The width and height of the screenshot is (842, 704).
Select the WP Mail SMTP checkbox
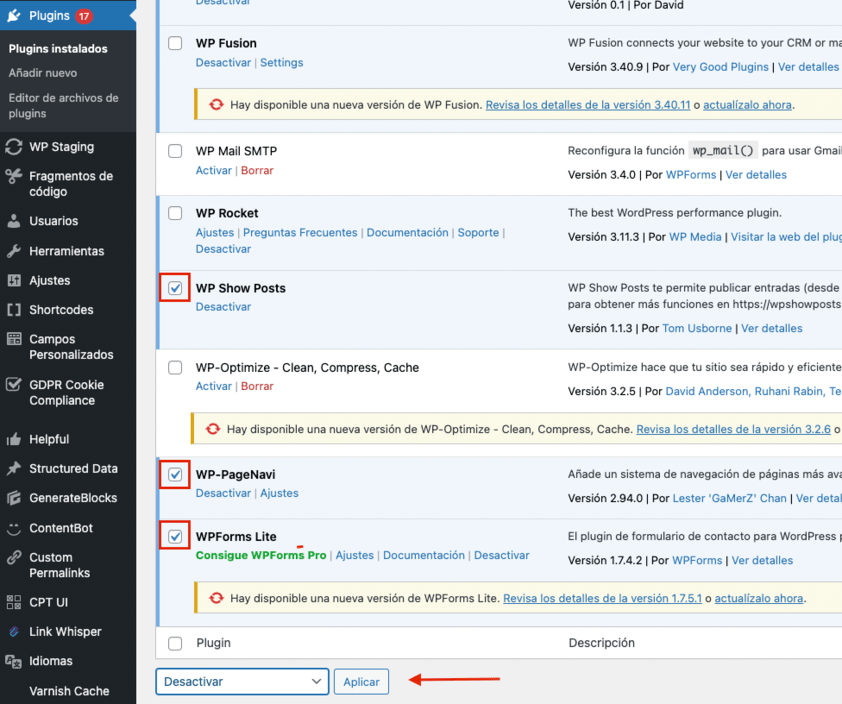click(175, 151)
